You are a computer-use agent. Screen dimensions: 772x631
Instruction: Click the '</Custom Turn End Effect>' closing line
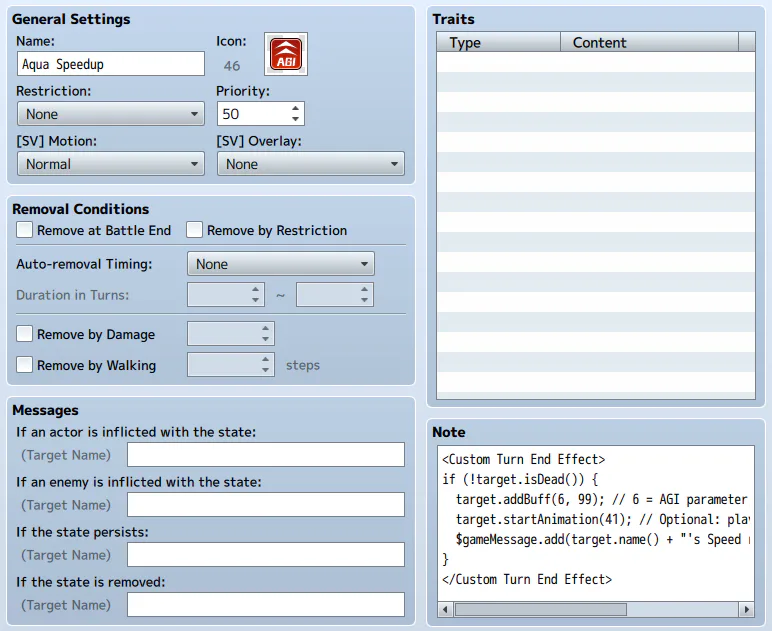(x=527, y=579)
